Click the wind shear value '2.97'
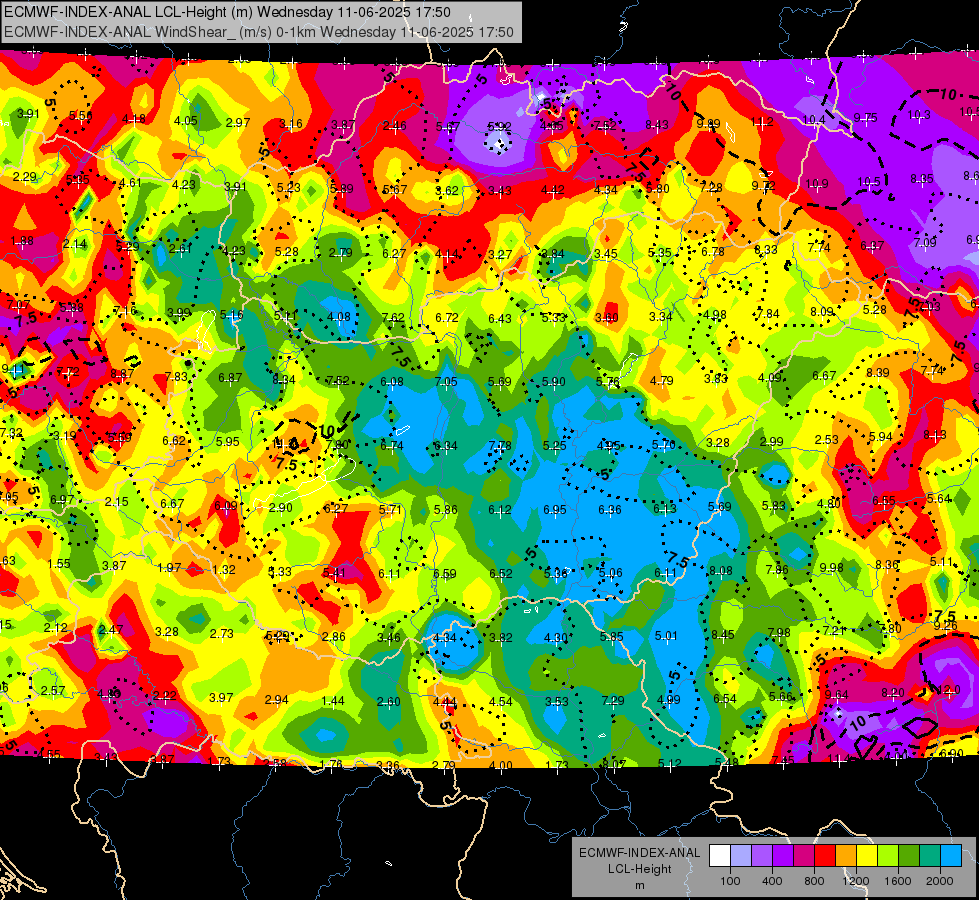The image size is (979, 900). (238, 122)
